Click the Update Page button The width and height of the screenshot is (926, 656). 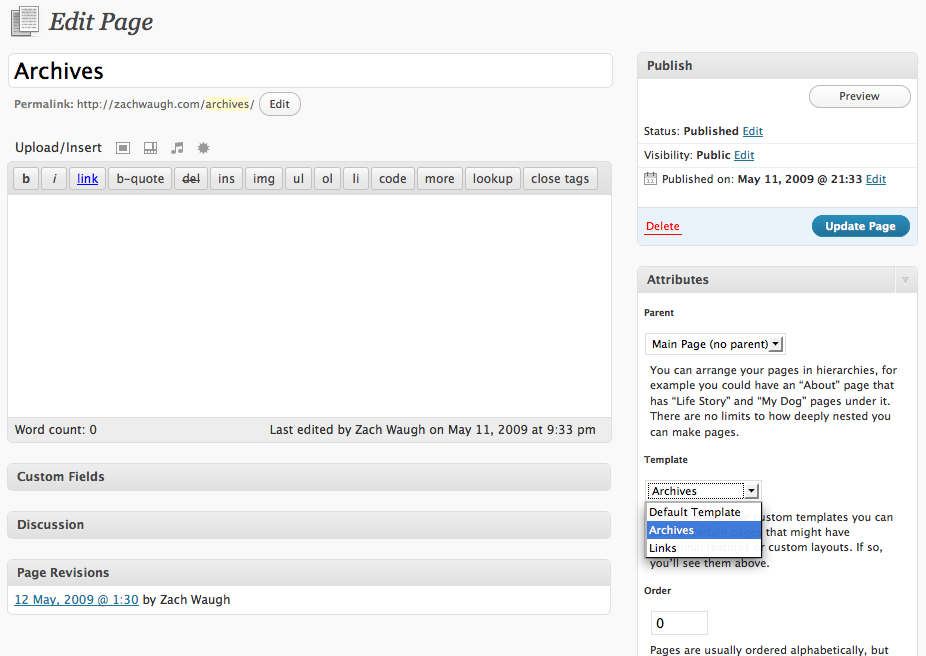[x=860, y=226]
